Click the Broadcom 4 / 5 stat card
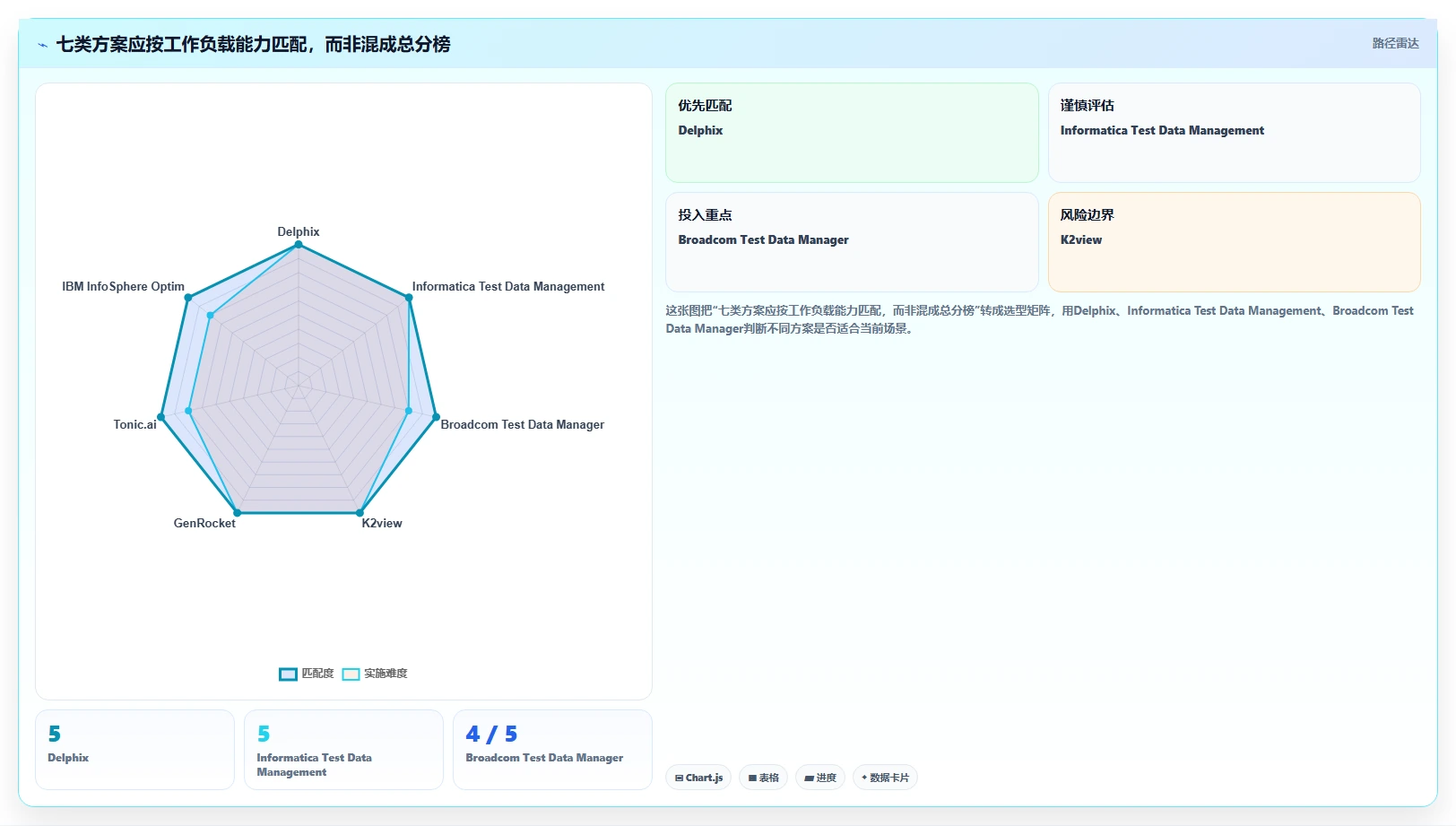1456x826 pixels. click(x=552, y=750)
